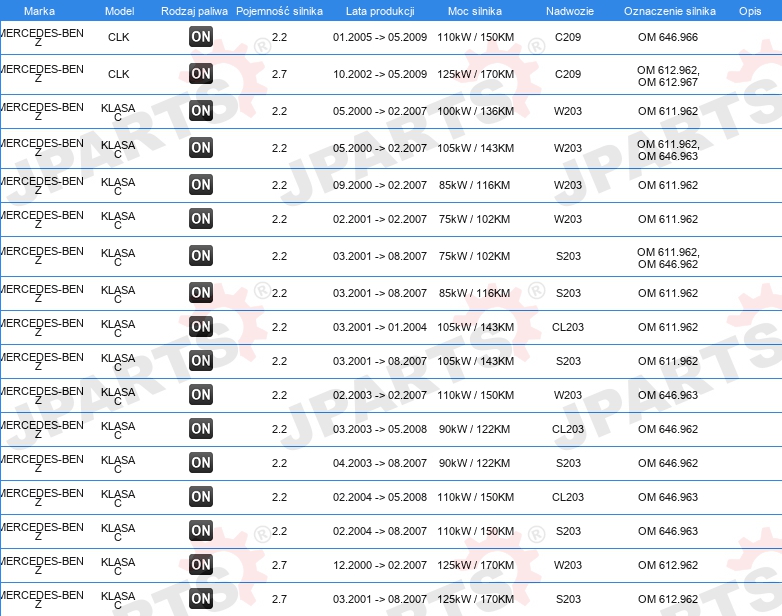Select 100kW / 136KM power value
The image size is (782, 616).
coord(475,111)
